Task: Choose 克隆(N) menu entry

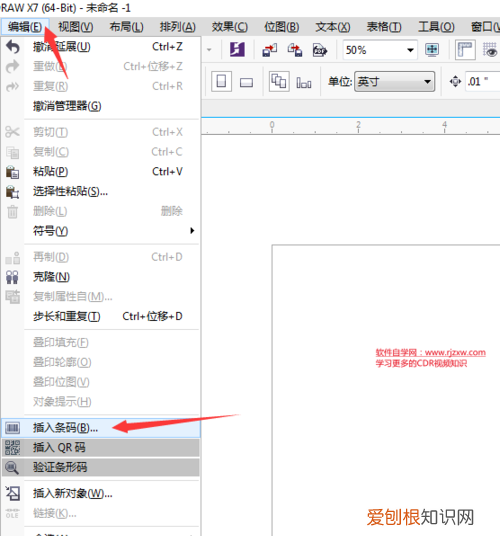Action: (x=101, y=277)
